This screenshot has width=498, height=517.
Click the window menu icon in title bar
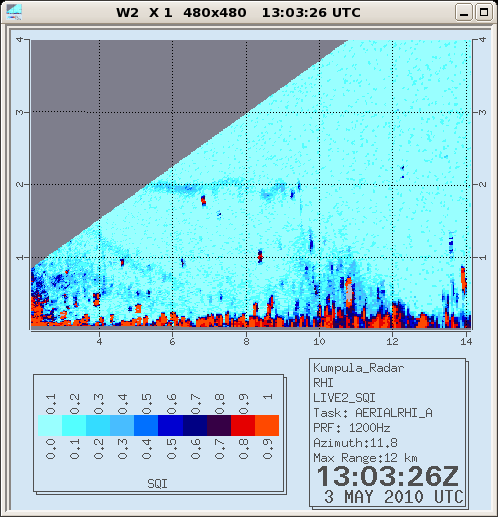[14, 12]
